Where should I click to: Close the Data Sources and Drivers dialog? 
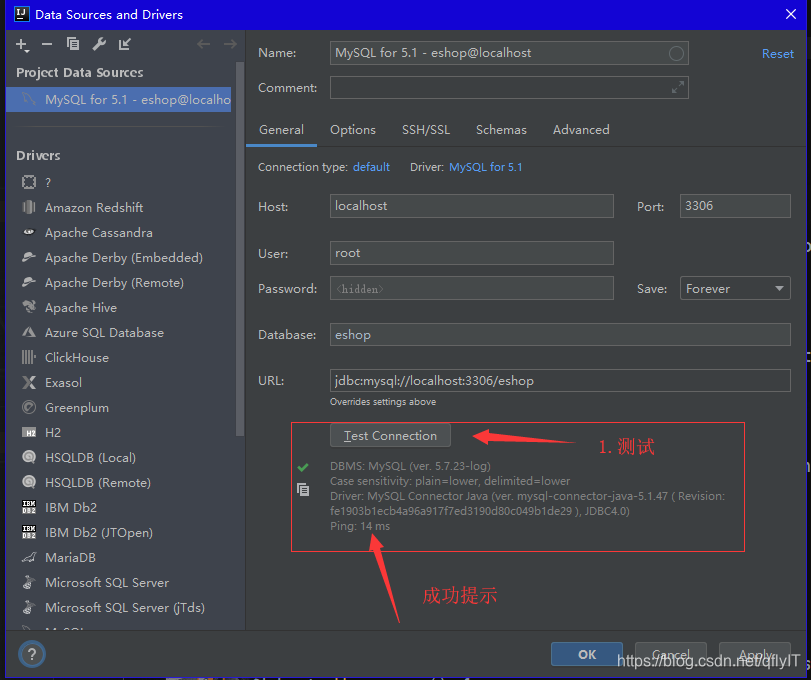790,14
